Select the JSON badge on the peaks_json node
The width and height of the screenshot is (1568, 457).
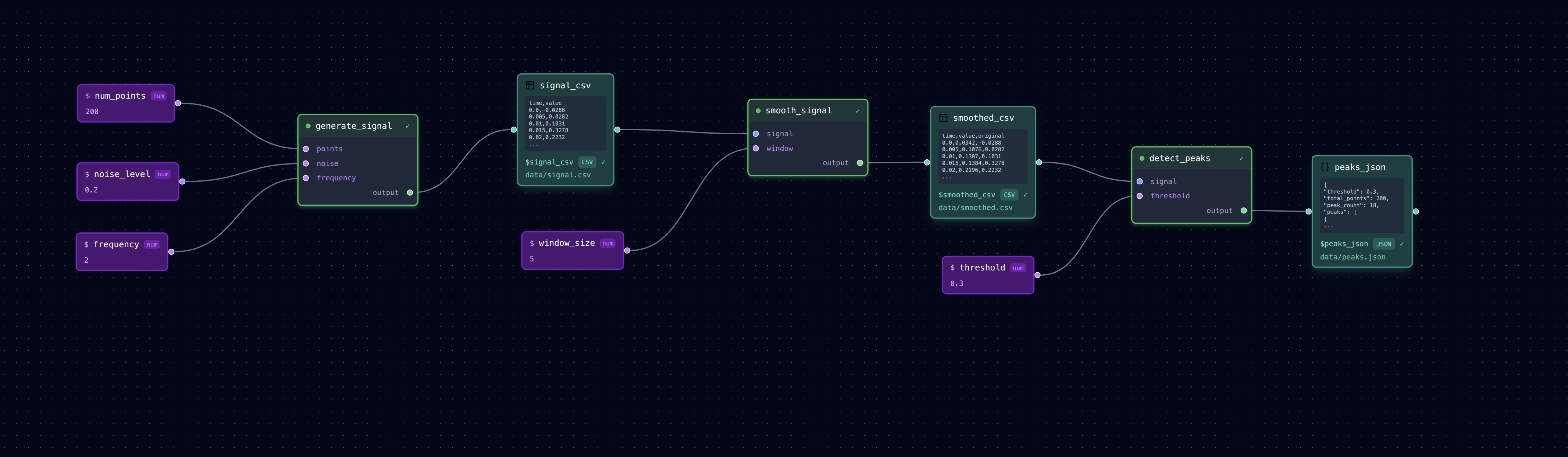click(x=1384, y=243)
